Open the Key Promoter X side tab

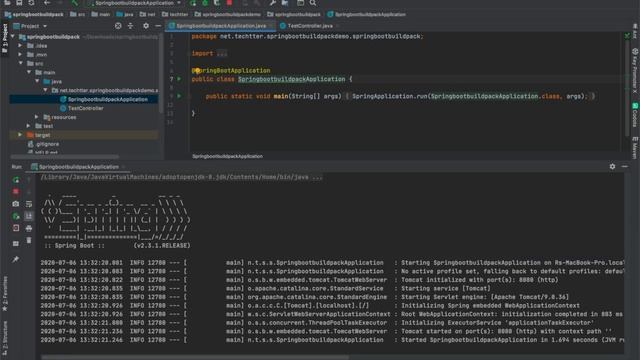coord(635,71)
